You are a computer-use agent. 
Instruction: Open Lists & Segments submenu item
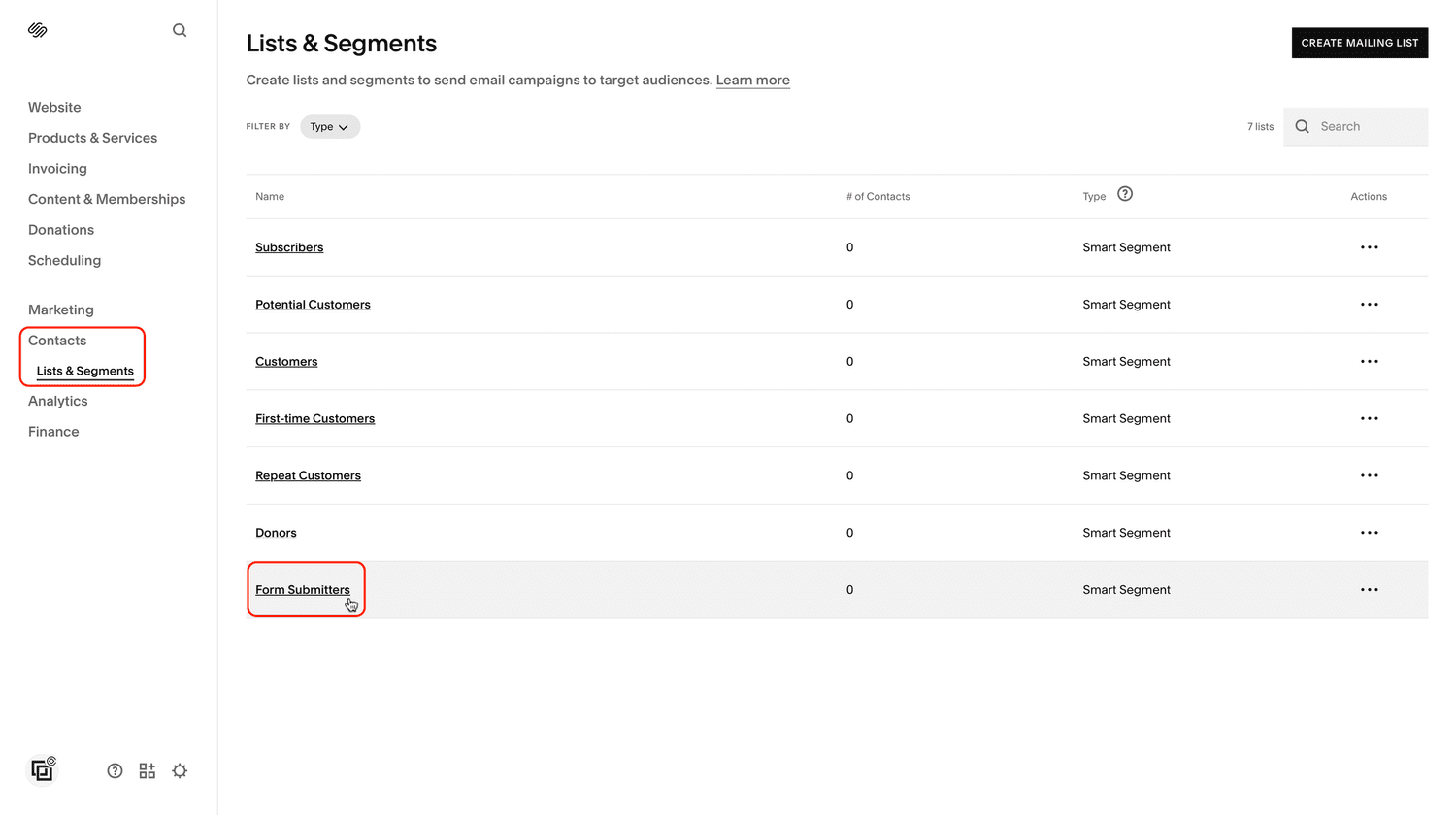[85, 371]
